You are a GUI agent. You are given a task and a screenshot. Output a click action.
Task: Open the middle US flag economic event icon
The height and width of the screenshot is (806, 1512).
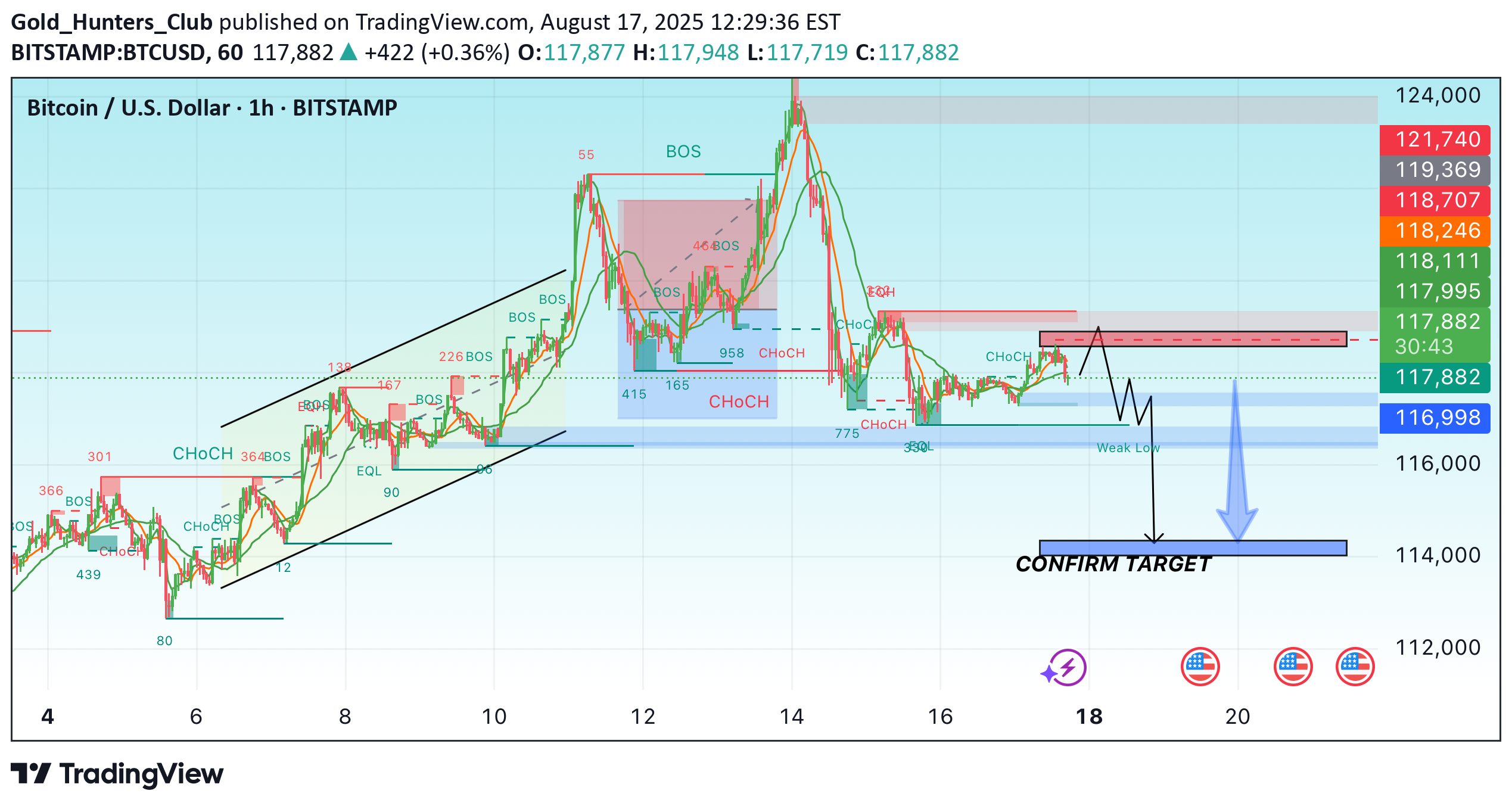pos(1293,667)
